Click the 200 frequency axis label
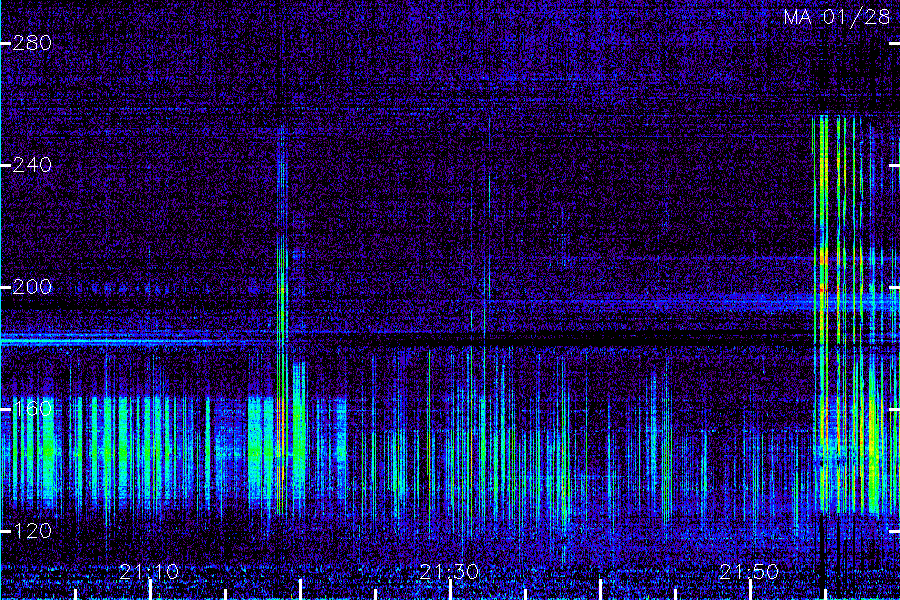Viewport: 900px width, 600px height. coord(32,287)
